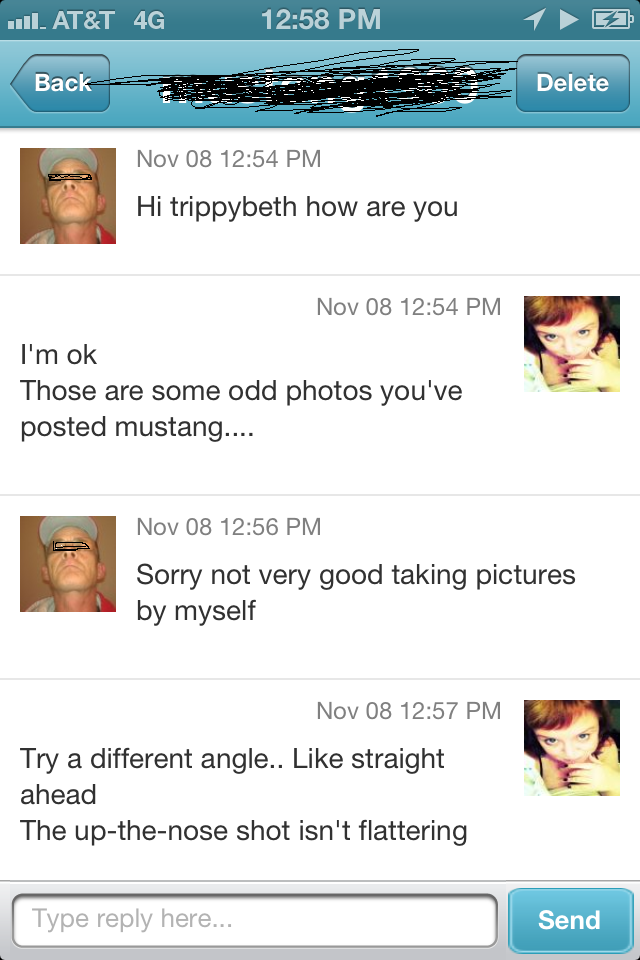Tap the Back button in header
Viewport: 640px width, 960px height.
tap(60, 84)
